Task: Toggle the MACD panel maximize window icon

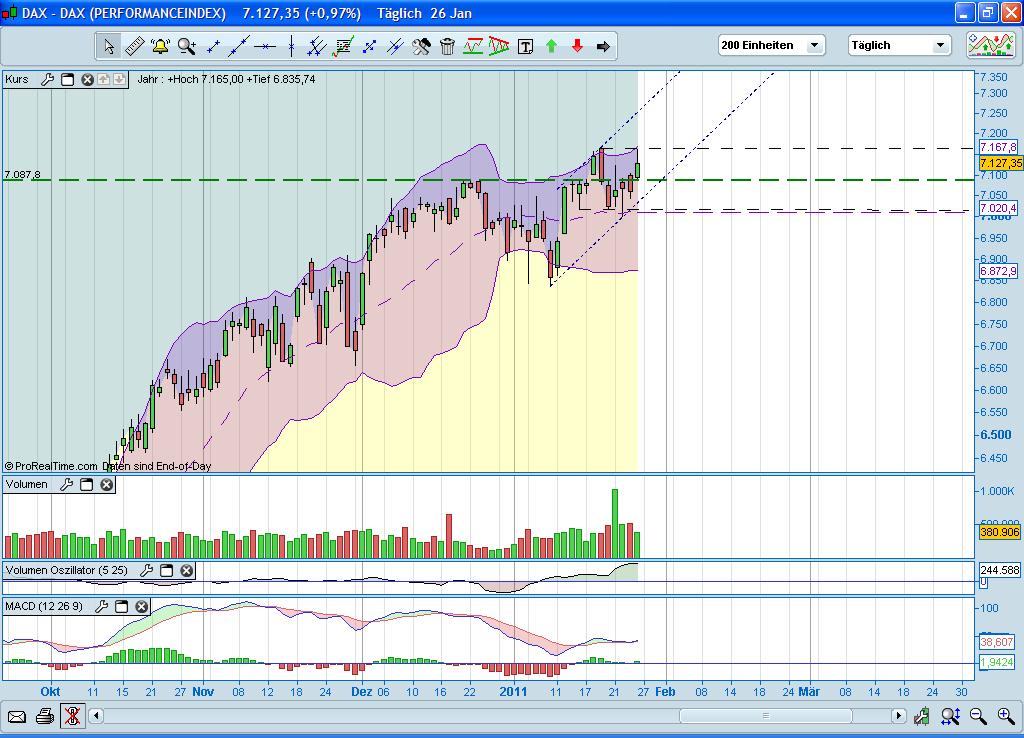Action: [122, 606]
